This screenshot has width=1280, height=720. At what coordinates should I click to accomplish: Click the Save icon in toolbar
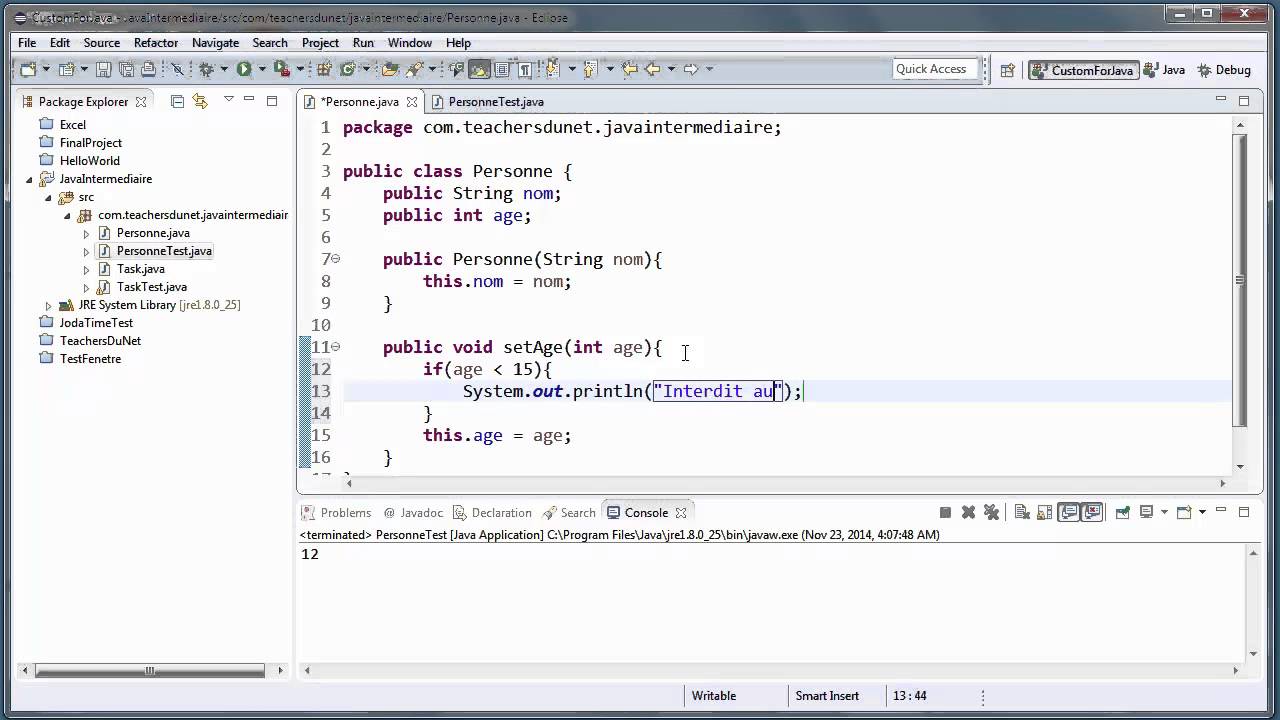[103, 69]
